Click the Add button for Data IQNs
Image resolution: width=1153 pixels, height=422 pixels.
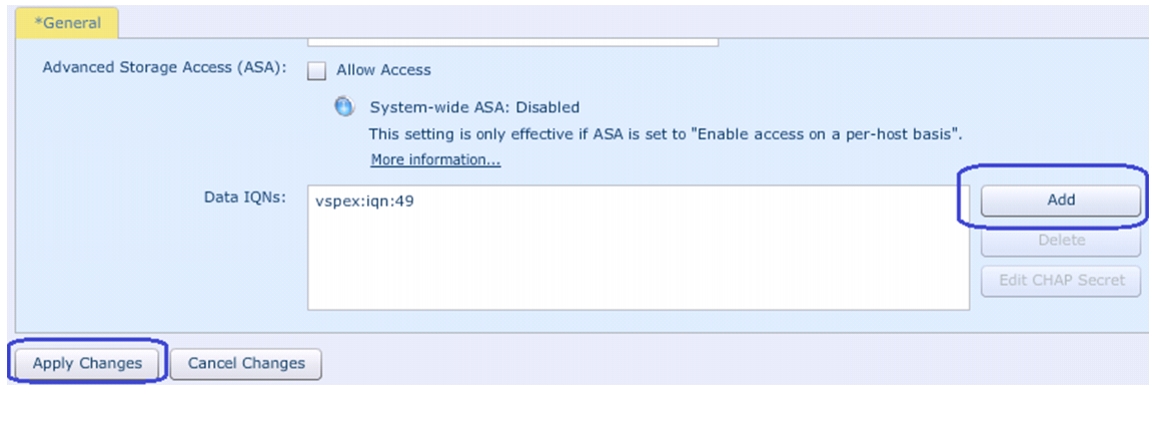pyautogui.click(x=1061, y=200)
